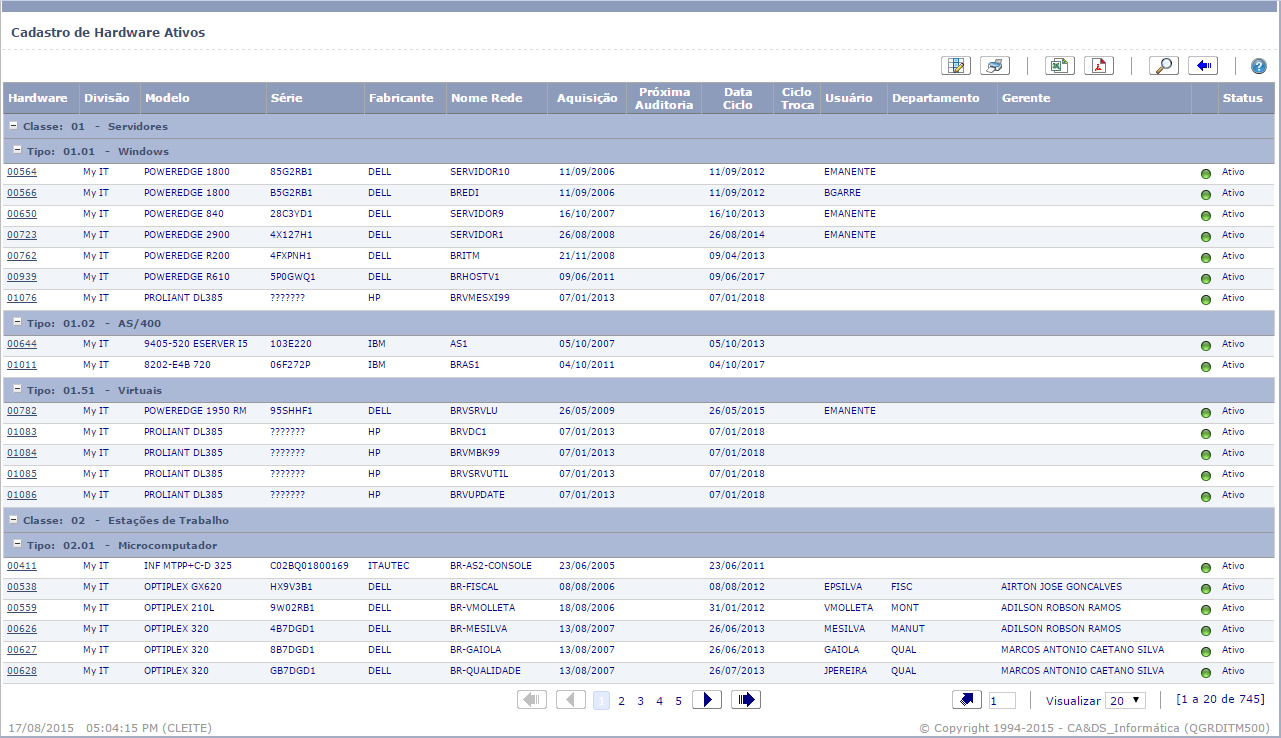Click the go-to-page arrow icon

(x=967, y=700)
